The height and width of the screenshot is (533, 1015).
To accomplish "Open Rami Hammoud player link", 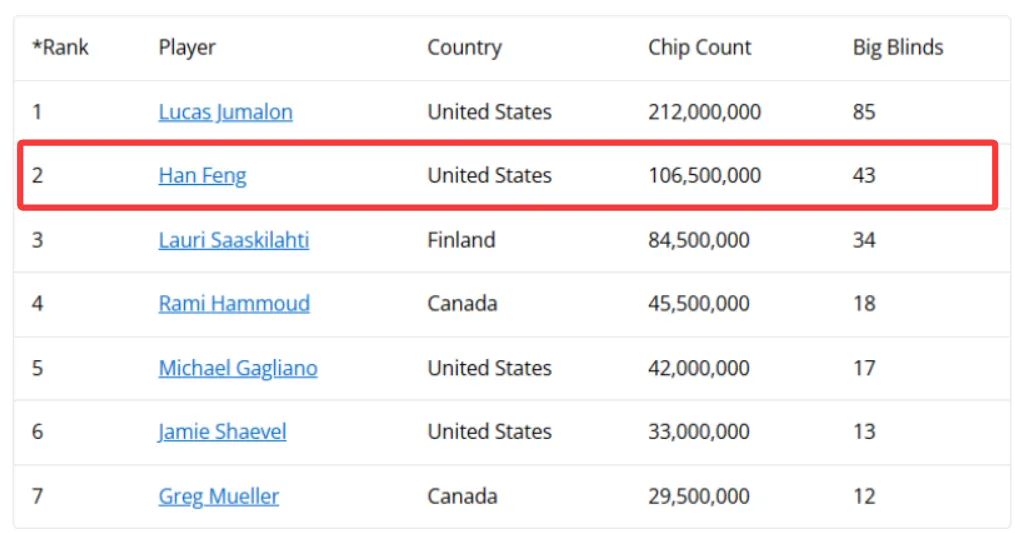I will pyautogui.click(x=234, y=304).
